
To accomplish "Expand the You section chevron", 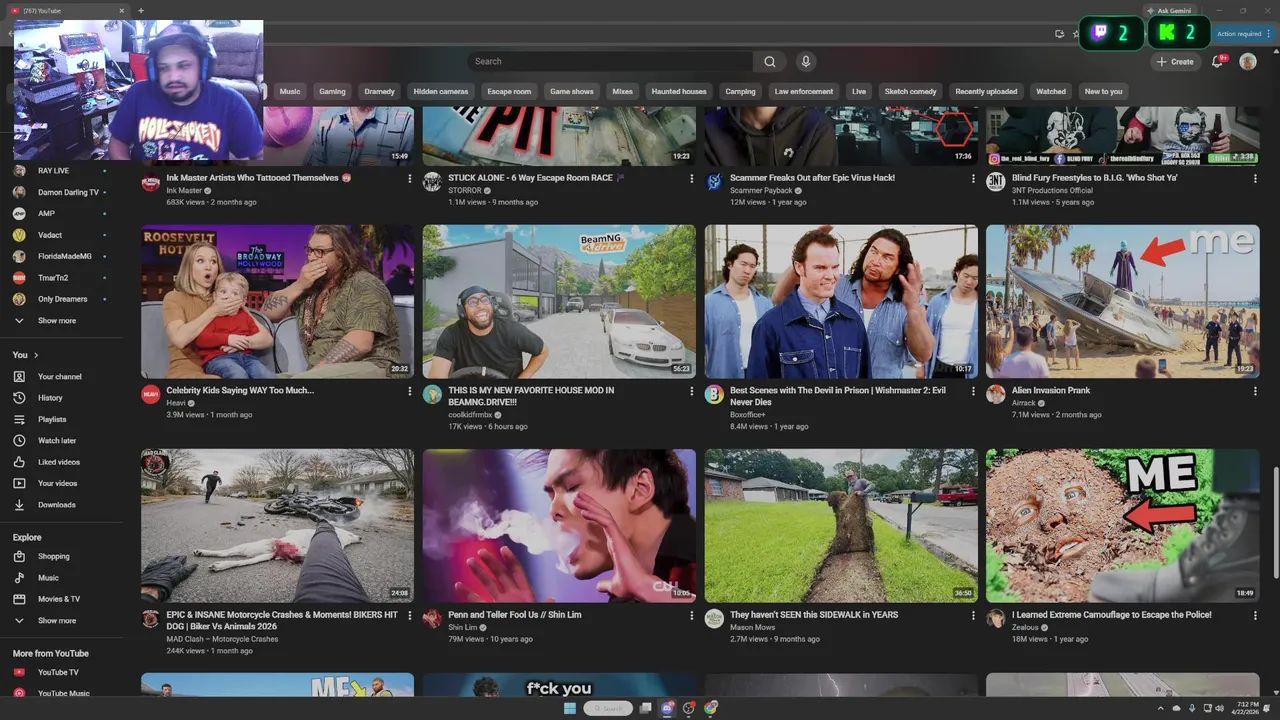I will [x=36, y=355].
